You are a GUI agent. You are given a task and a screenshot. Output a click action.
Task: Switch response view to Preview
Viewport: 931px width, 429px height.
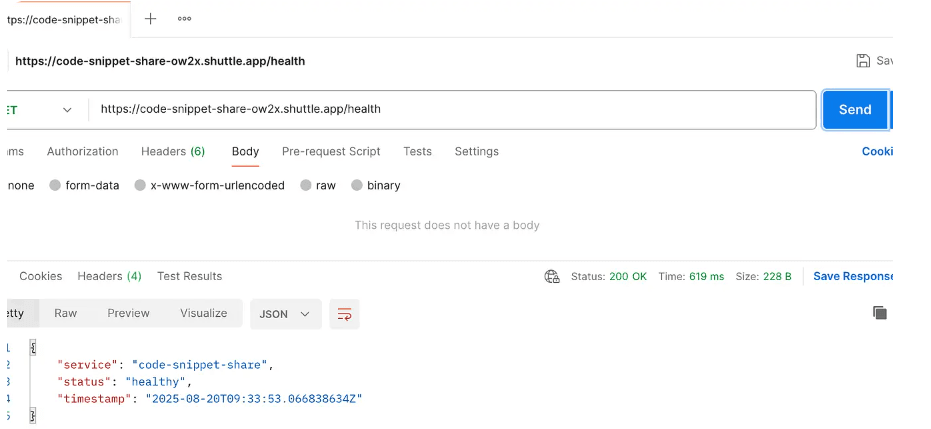coord(128,313)
